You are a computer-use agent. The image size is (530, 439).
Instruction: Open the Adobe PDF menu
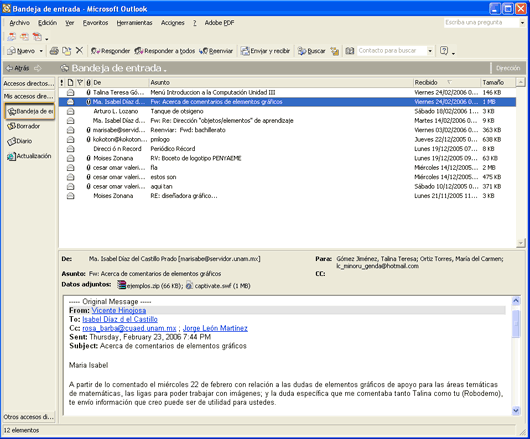tap(219, 23)
